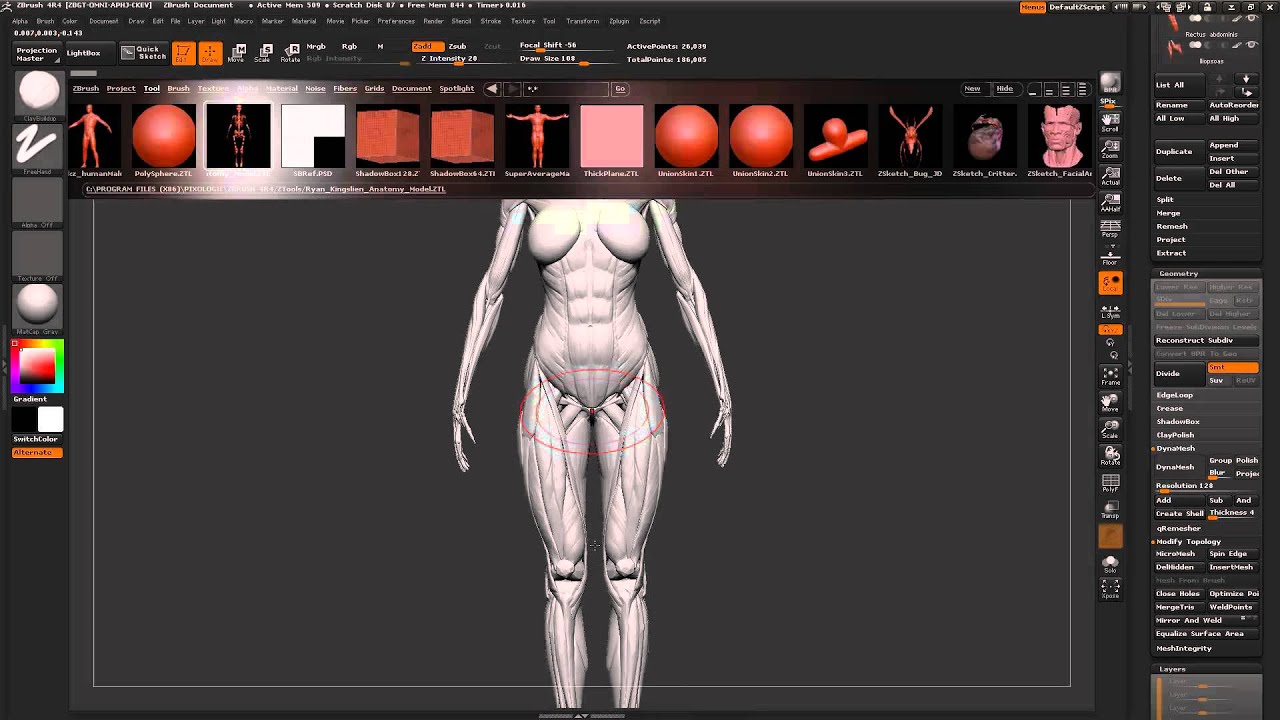Click the Close Holes button

1180,593
